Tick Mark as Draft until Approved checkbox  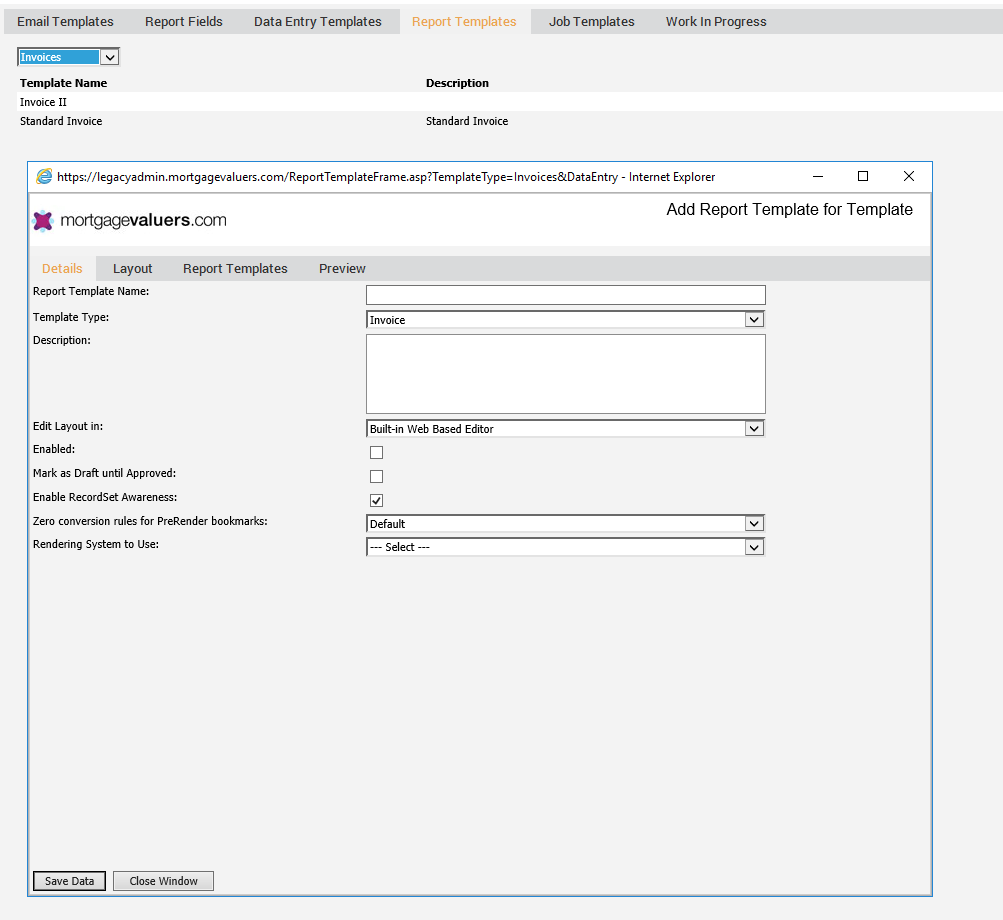point(376,477)
